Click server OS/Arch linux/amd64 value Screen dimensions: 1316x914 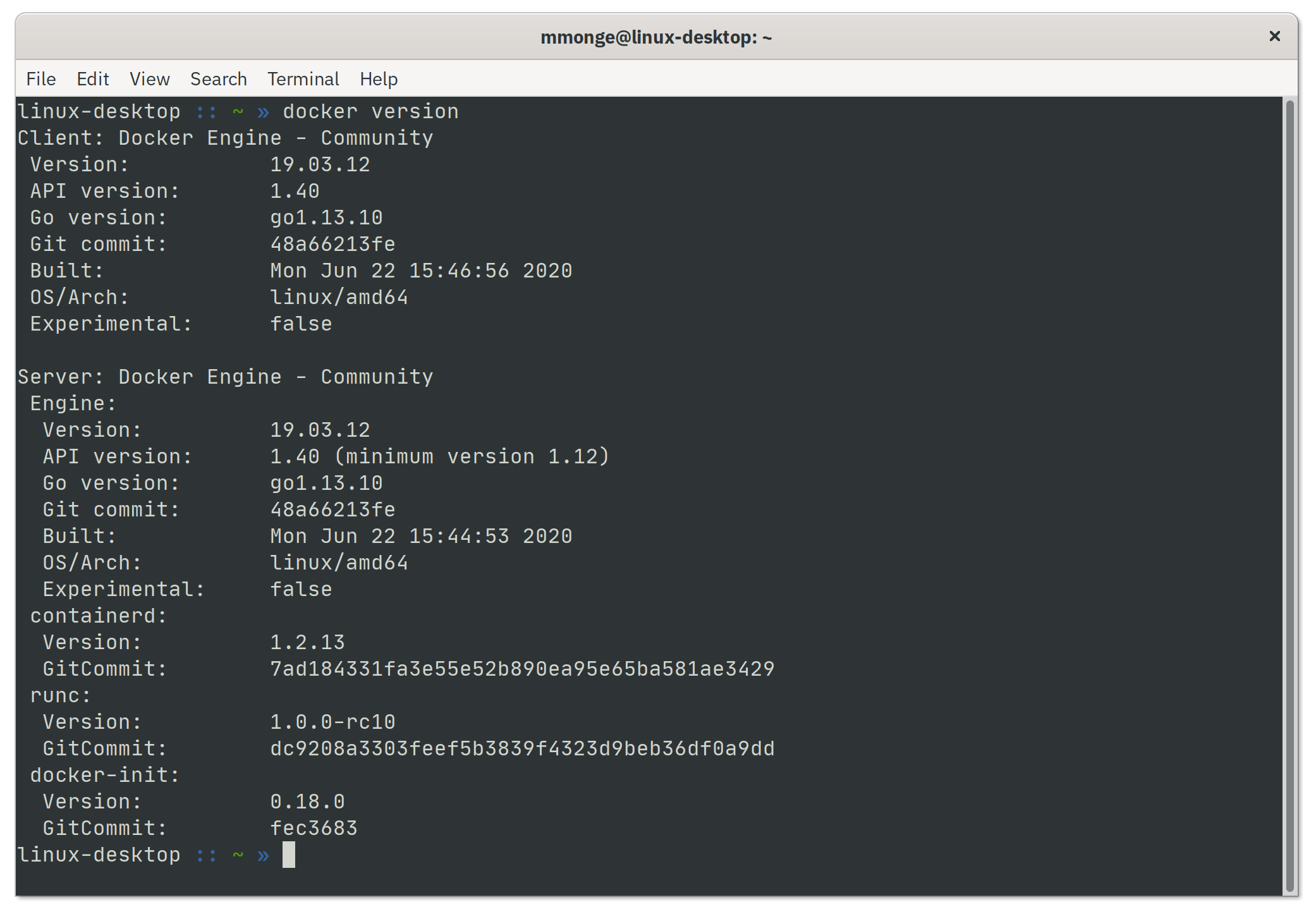click(x=339, y=563)
